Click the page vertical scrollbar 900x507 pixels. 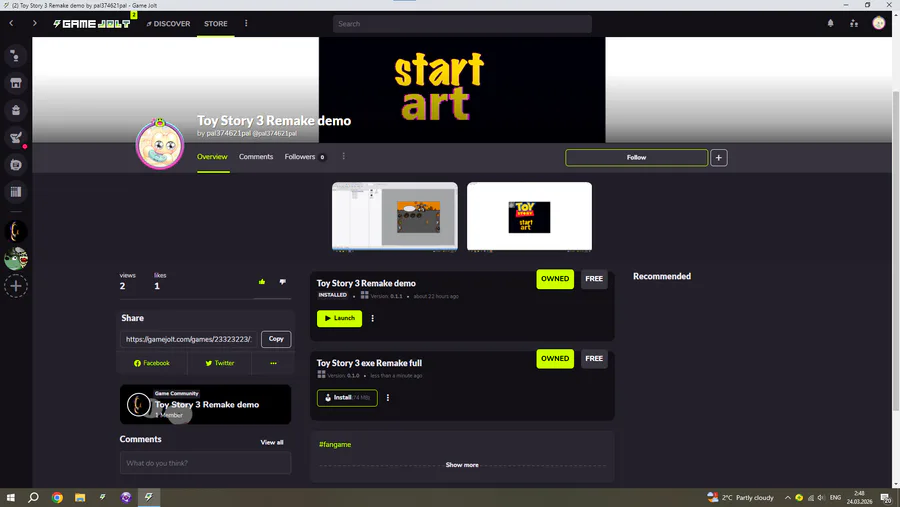(x=895, y=250)
